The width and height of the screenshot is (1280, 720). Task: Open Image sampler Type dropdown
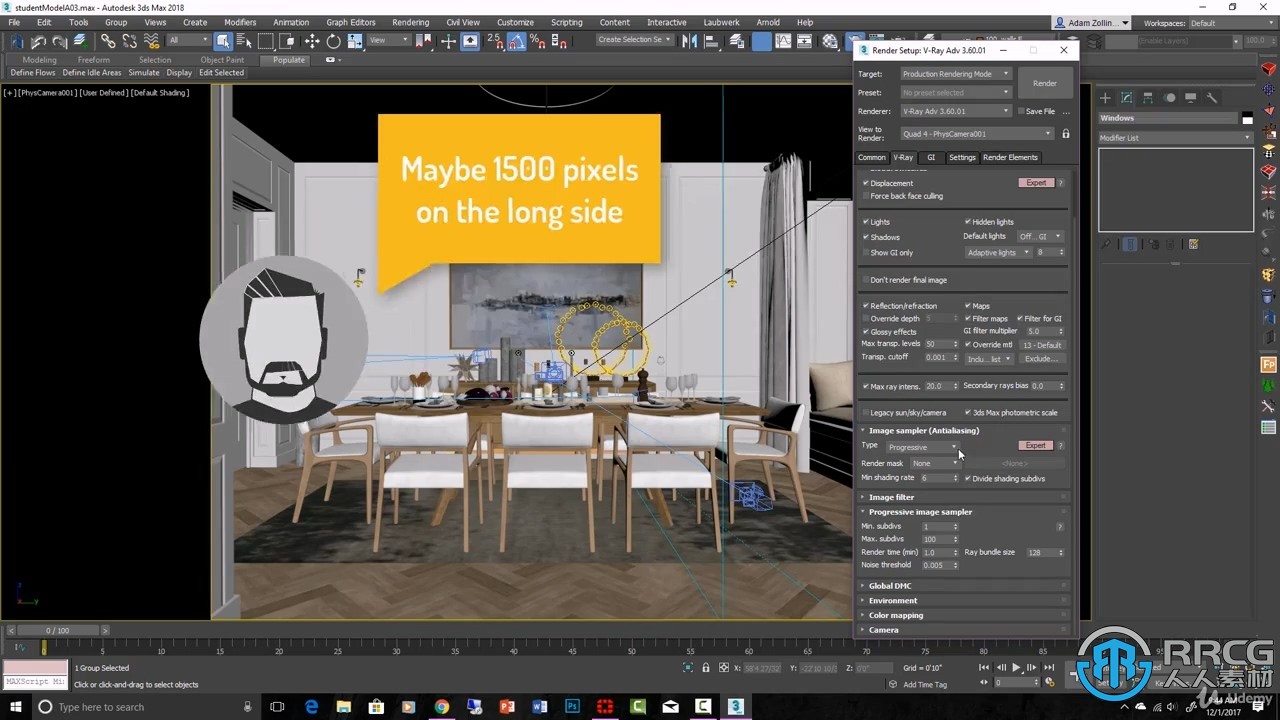(x=922, y=447)
